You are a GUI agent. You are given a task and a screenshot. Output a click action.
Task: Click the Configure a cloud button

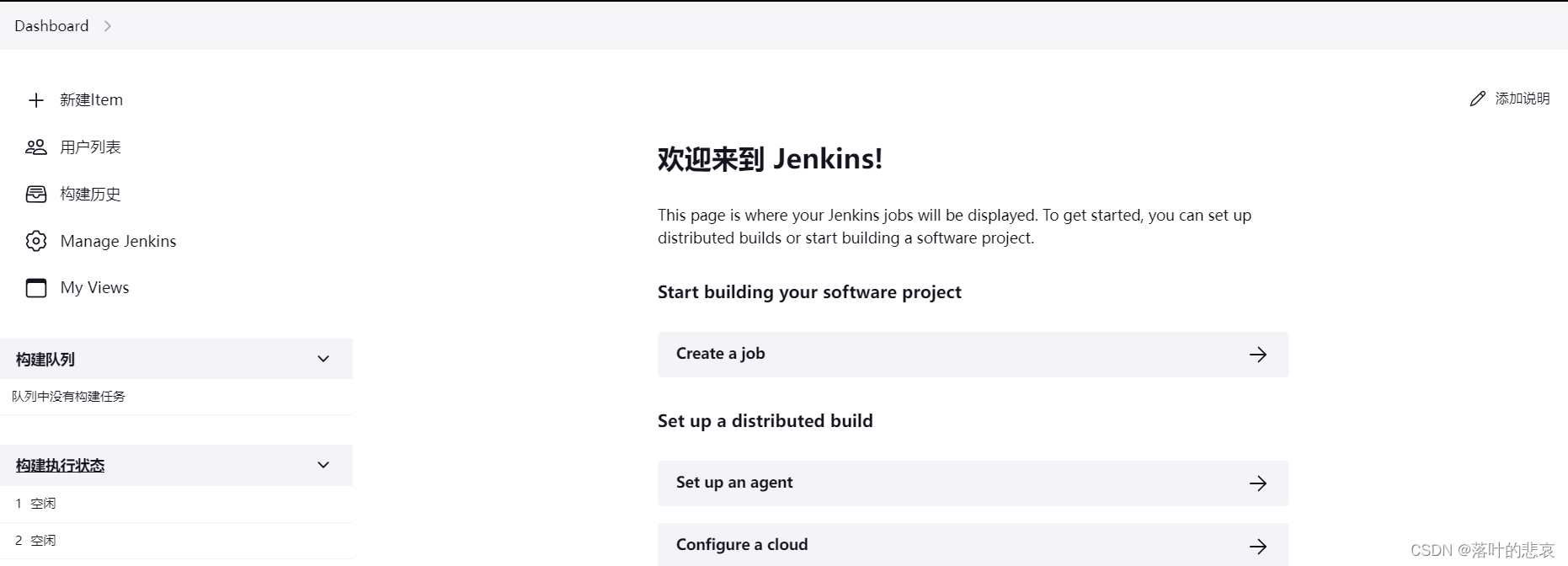click(973, 544)
